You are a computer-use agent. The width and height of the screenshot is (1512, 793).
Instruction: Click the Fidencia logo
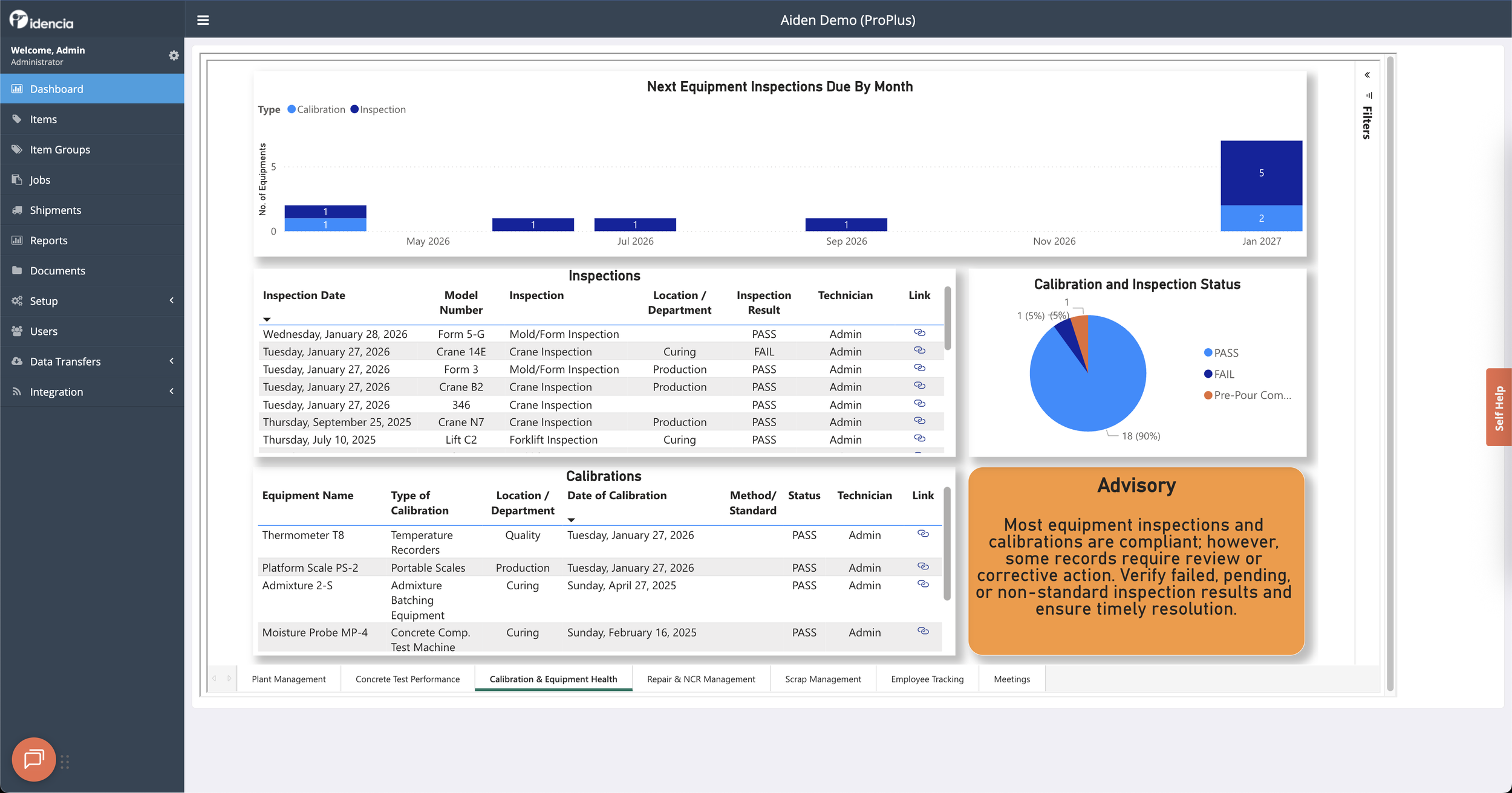tap(41, 21)
